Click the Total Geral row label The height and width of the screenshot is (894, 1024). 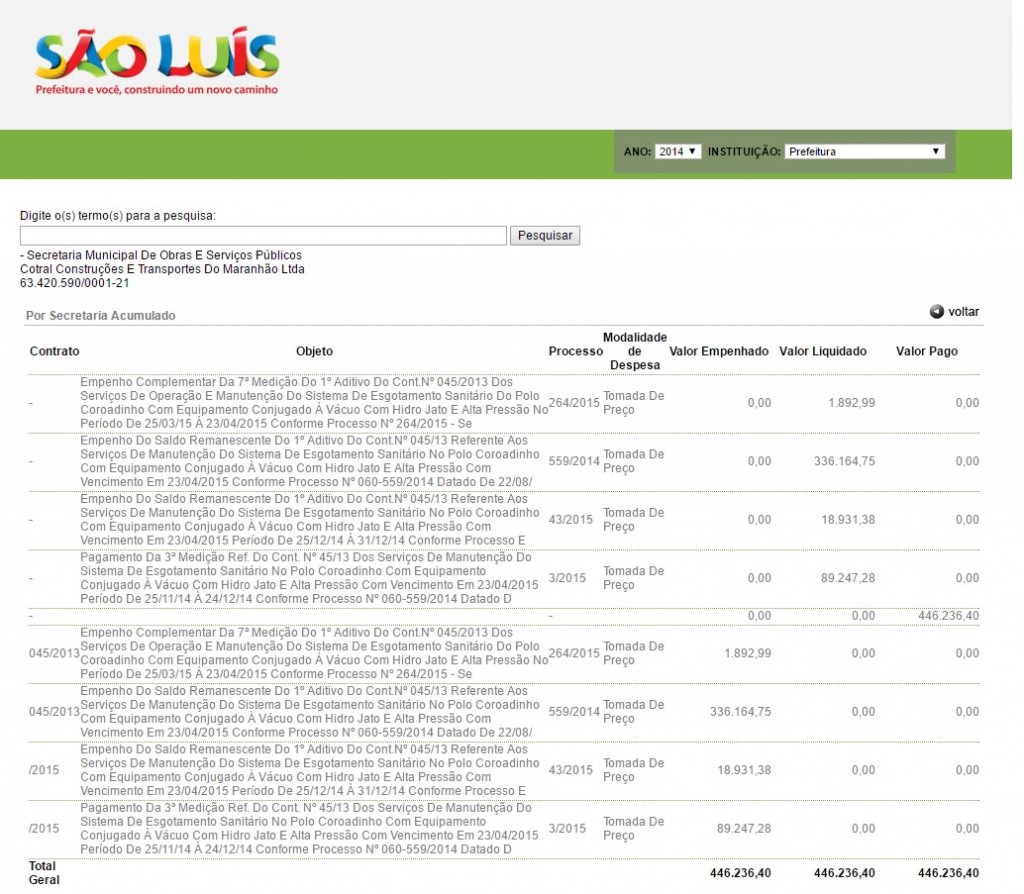43,873
